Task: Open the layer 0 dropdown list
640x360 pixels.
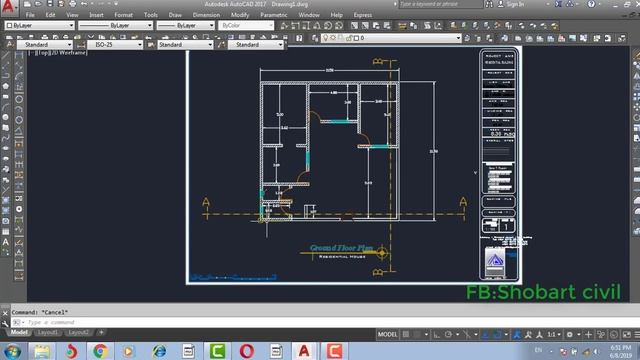Action: [391, 38]
